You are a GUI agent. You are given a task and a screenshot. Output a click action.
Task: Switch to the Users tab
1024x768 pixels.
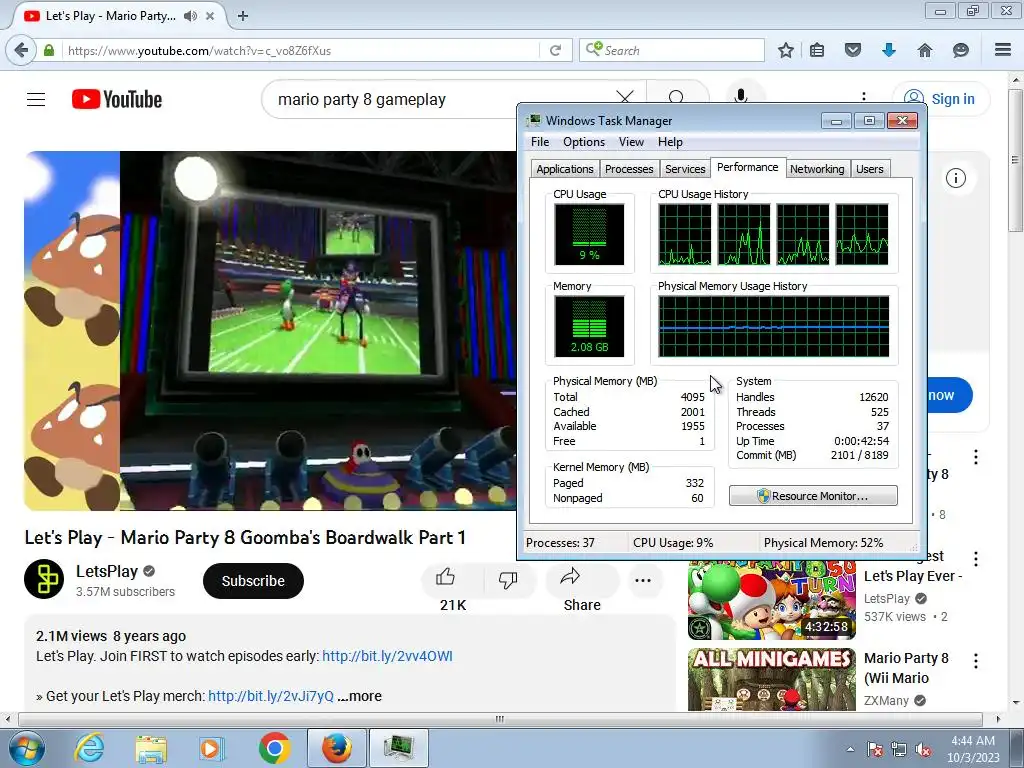(870, 169)
